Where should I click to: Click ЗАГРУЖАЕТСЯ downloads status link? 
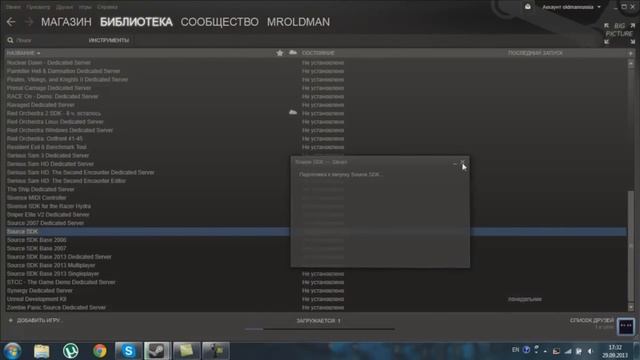pos(318,321)
